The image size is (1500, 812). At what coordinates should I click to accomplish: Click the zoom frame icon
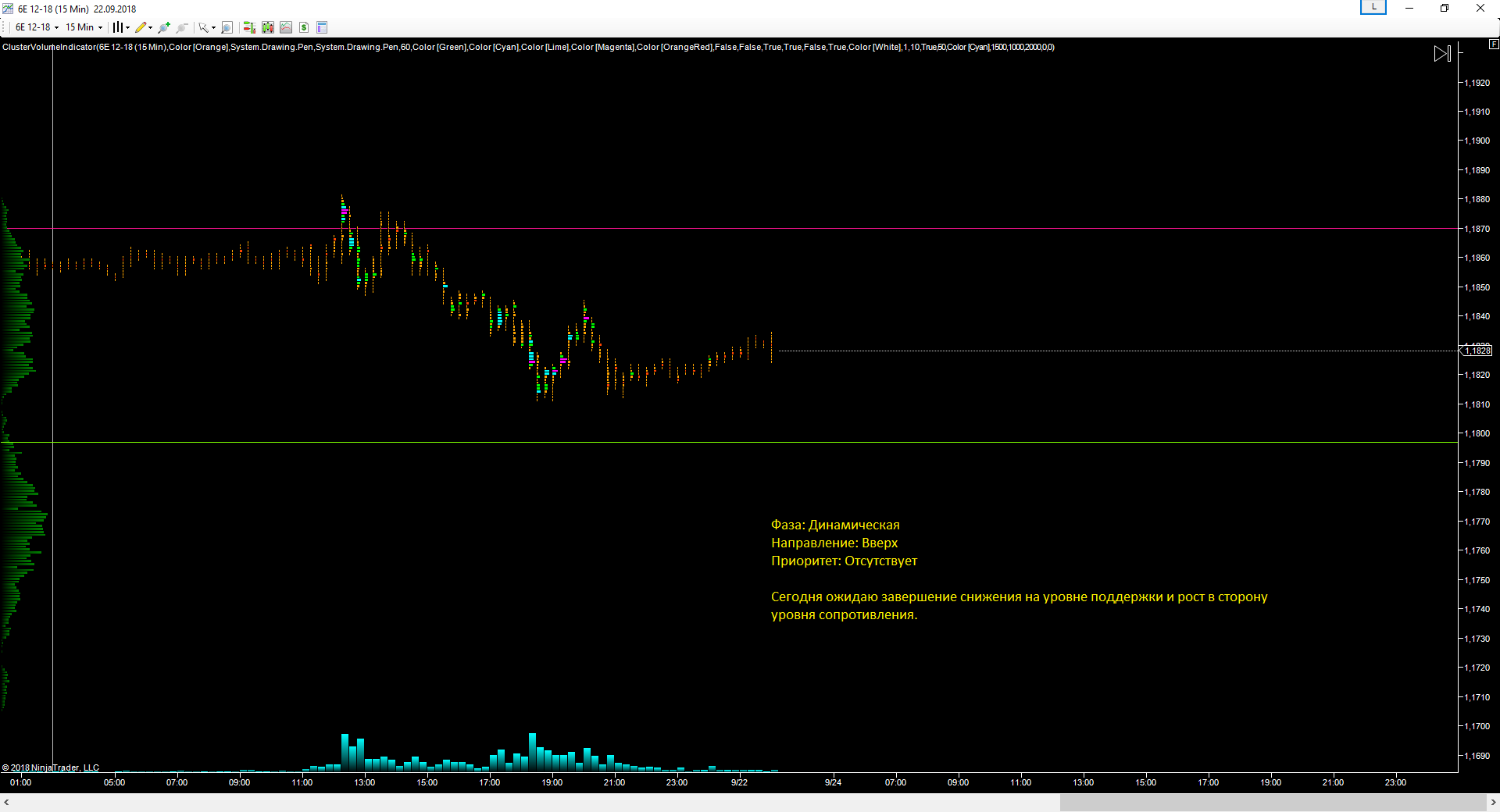pos(227,27)
